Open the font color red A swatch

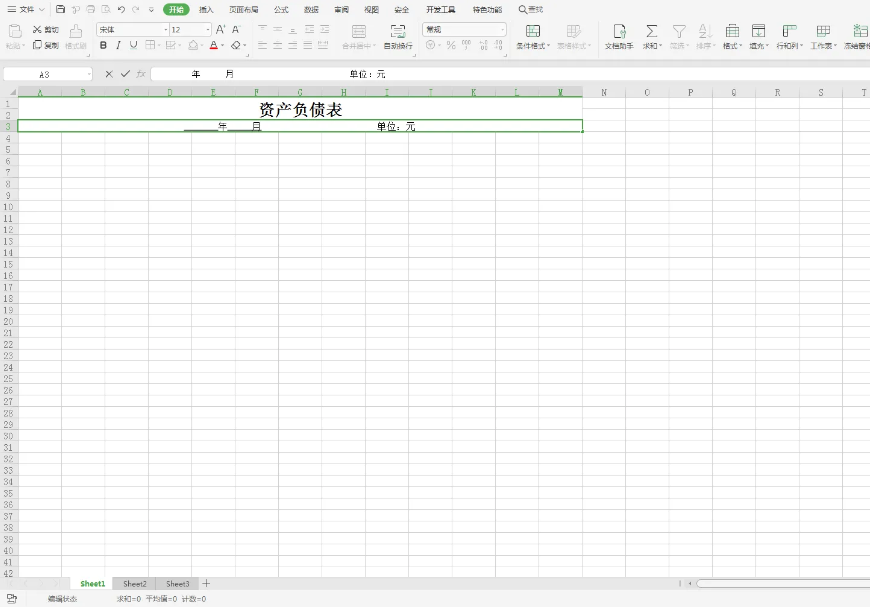point(213,45)
